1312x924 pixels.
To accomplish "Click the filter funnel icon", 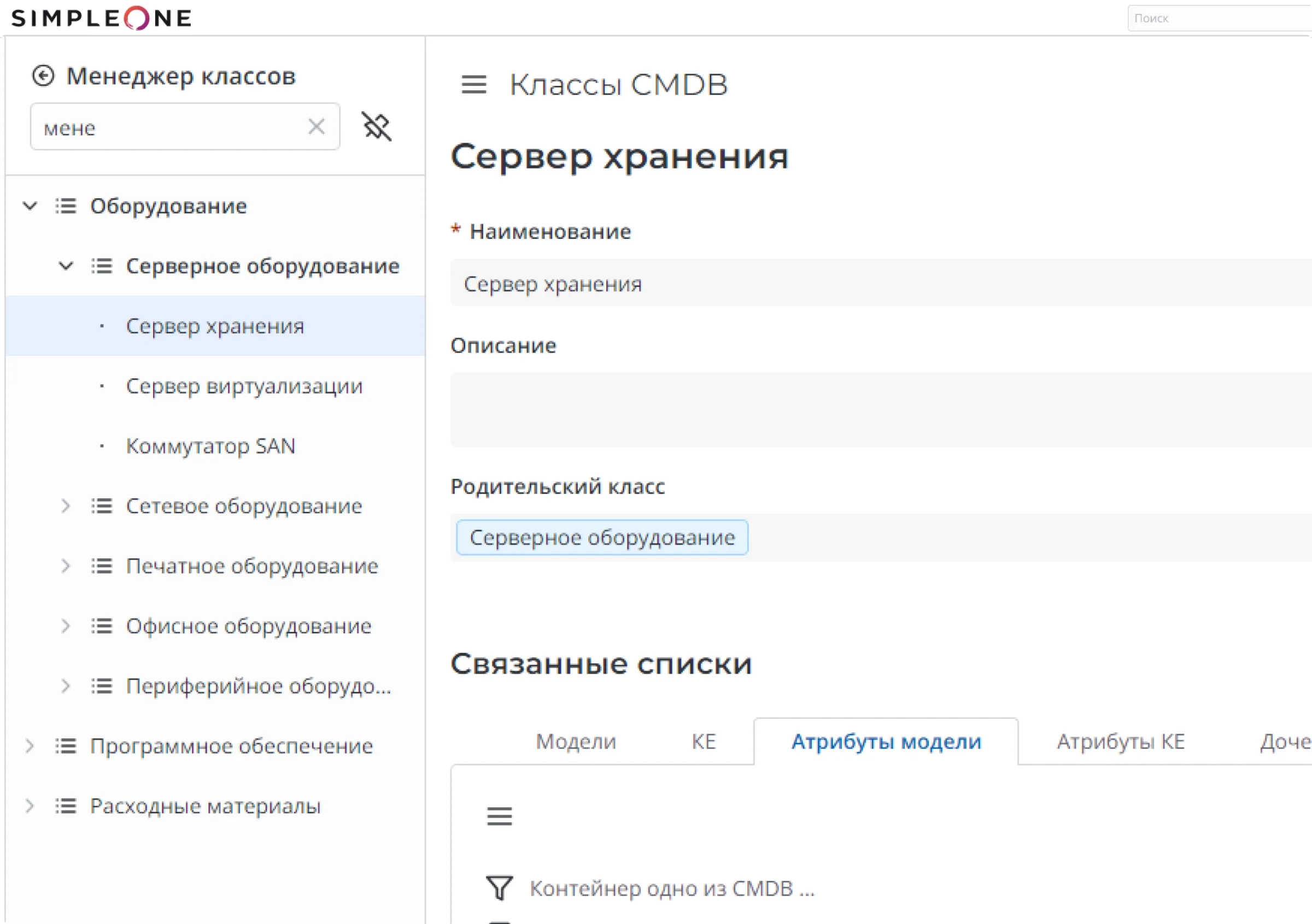I will 500,888.
